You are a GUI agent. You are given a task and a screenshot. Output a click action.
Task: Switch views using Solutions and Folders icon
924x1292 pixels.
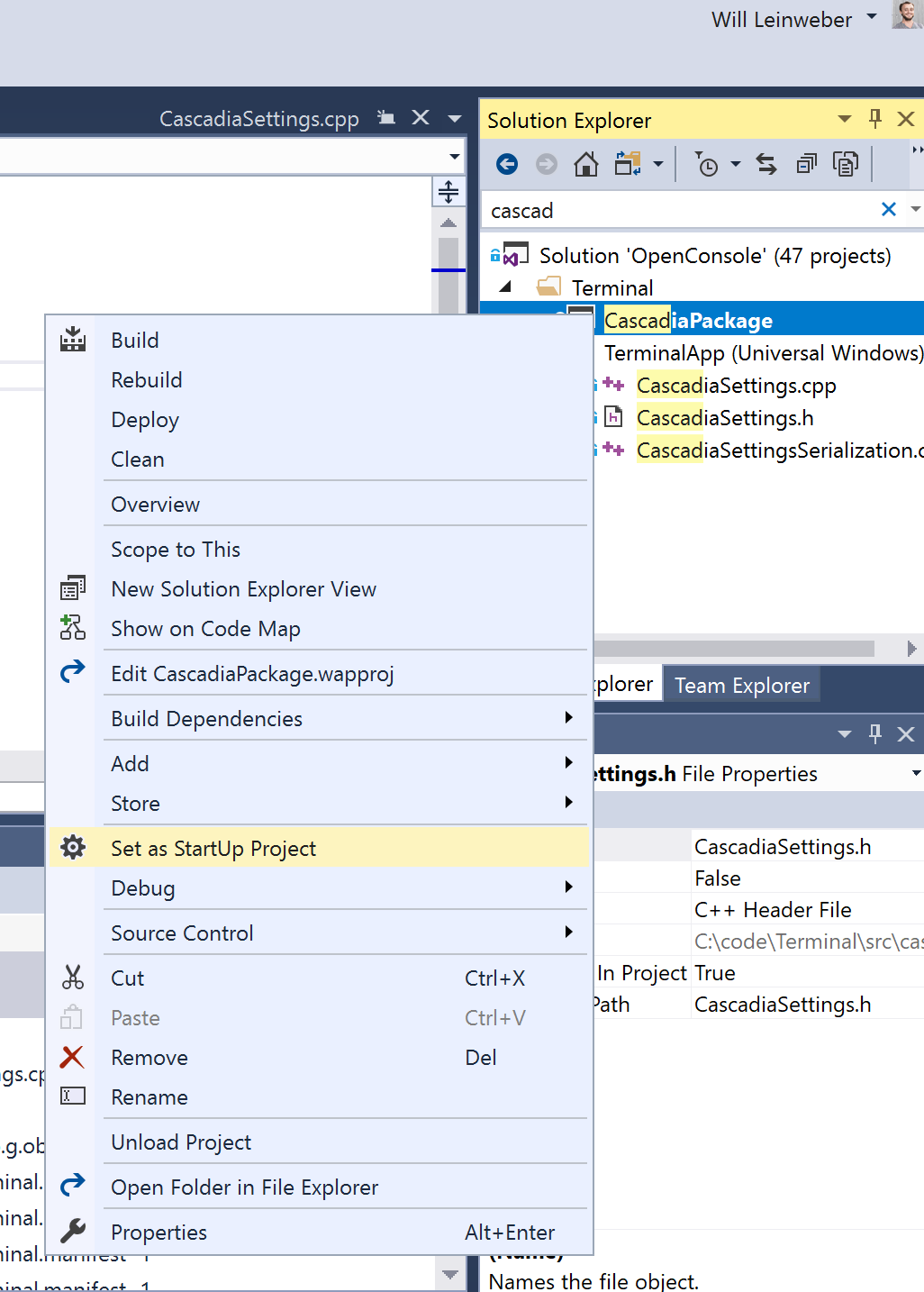629,164
